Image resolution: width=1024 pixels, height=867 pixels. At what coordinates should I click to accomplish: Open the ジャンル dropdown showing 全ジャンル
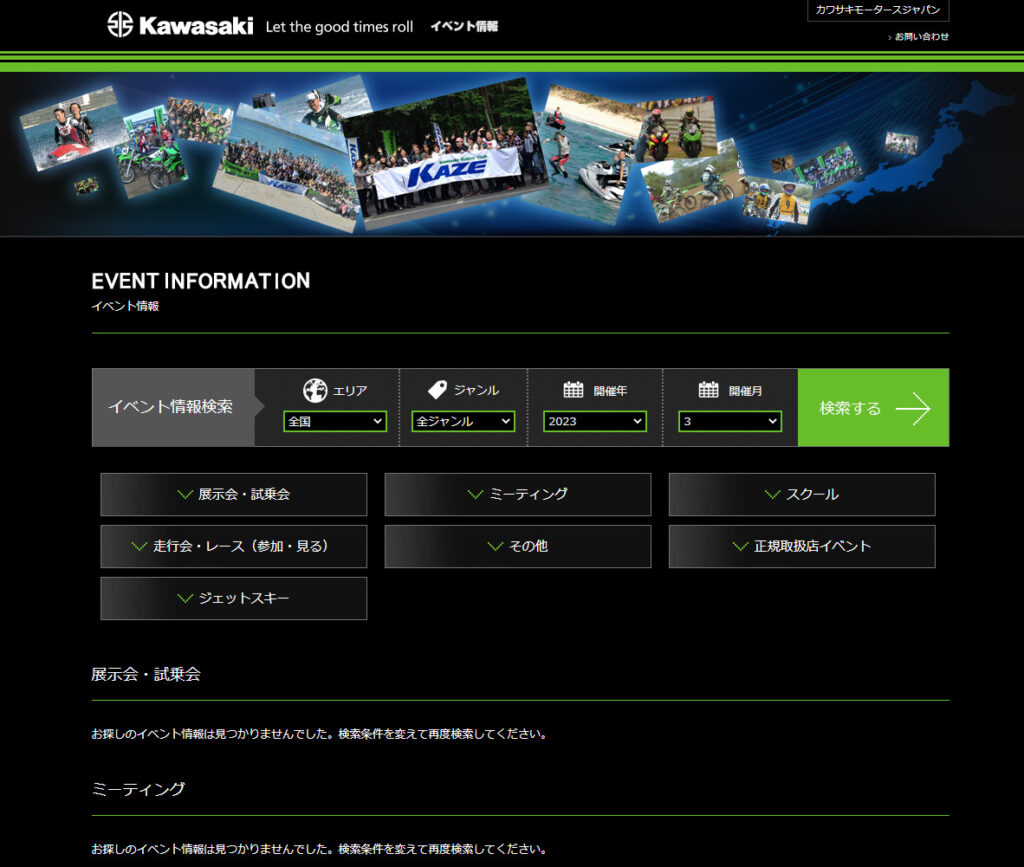click(463, 422)
